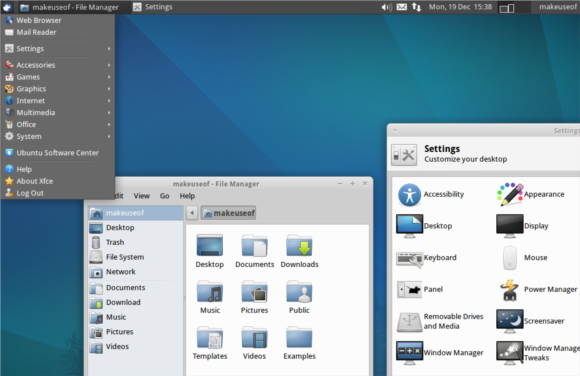Click the makeuseof user menu in panel
The image size is (580, 376).
tap(557, 7)
